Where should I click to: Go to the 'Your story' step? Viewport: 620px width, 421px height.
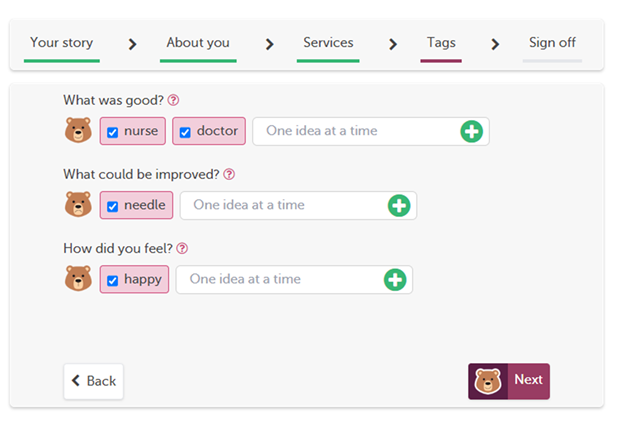(61, 43)
